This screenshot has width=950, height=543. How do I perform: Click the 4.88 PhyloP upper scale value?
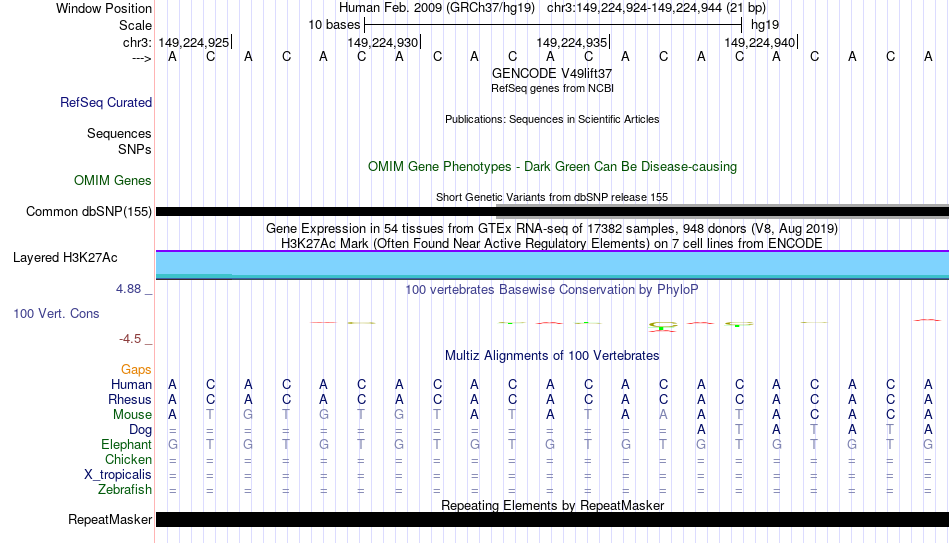[128, 289]
